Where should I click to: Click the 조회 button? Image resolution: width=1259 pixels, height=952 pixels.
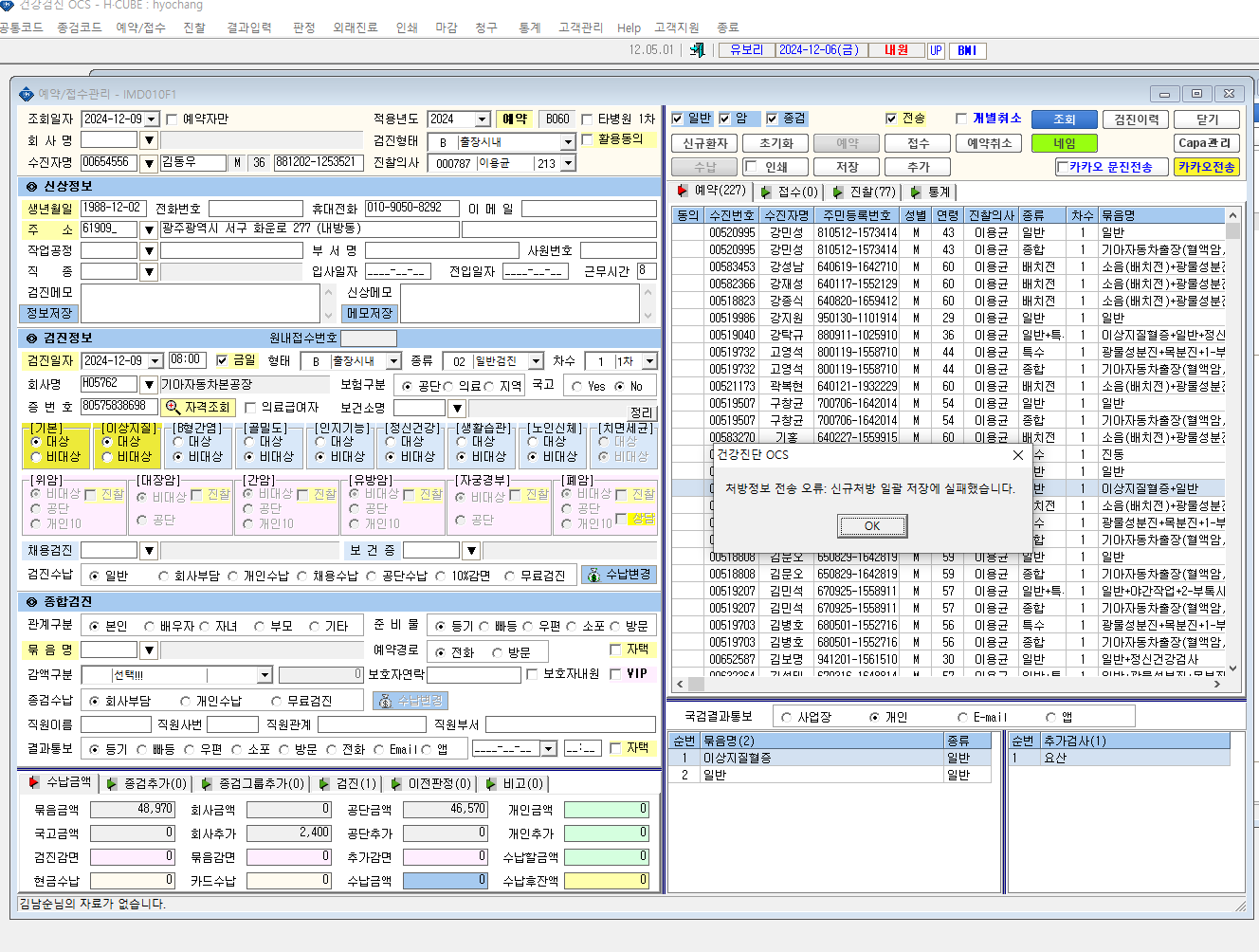pyautogui.click(x=1065, y=119)
